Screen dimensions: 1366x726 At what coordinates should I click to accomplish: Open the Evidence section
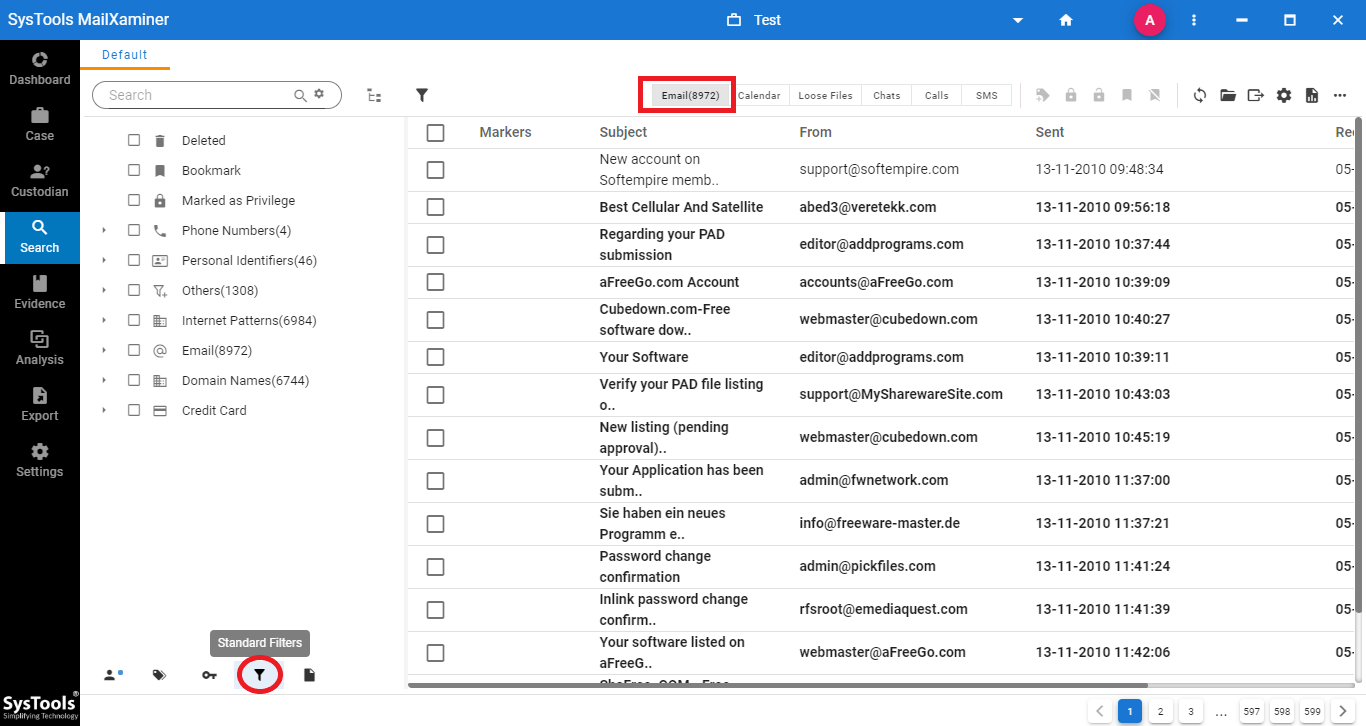[x=40, y=293]
